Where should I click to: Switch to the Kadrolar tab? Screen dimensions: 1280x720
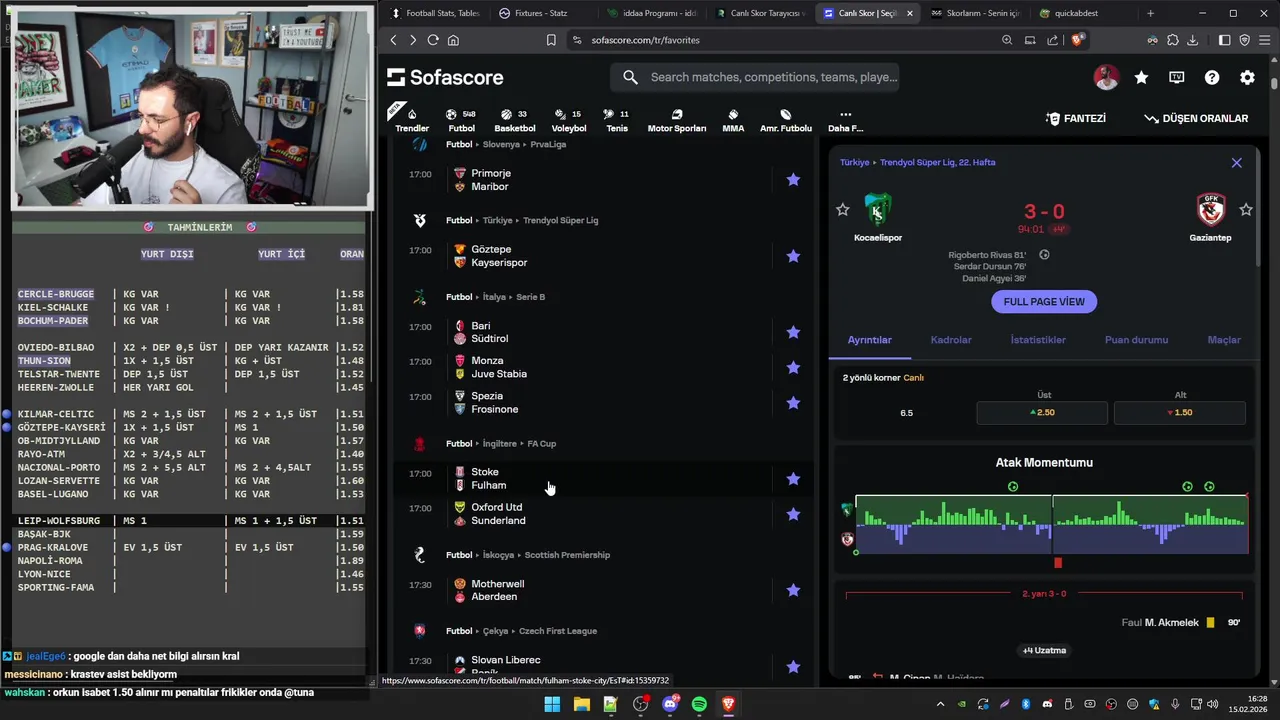click(x=951, y=340)
